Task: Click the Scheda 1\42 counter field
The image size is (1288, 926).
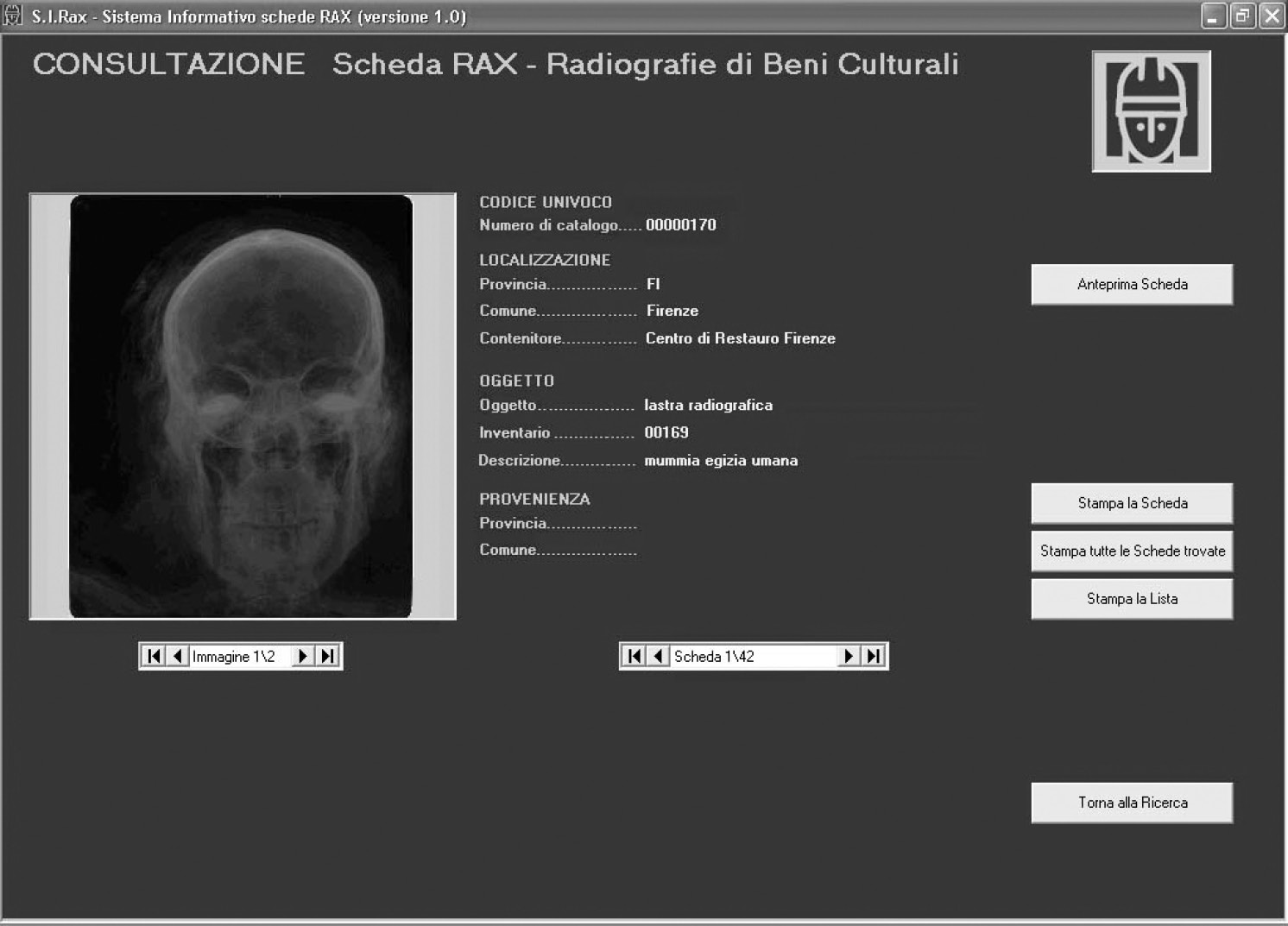Action: 753,657
